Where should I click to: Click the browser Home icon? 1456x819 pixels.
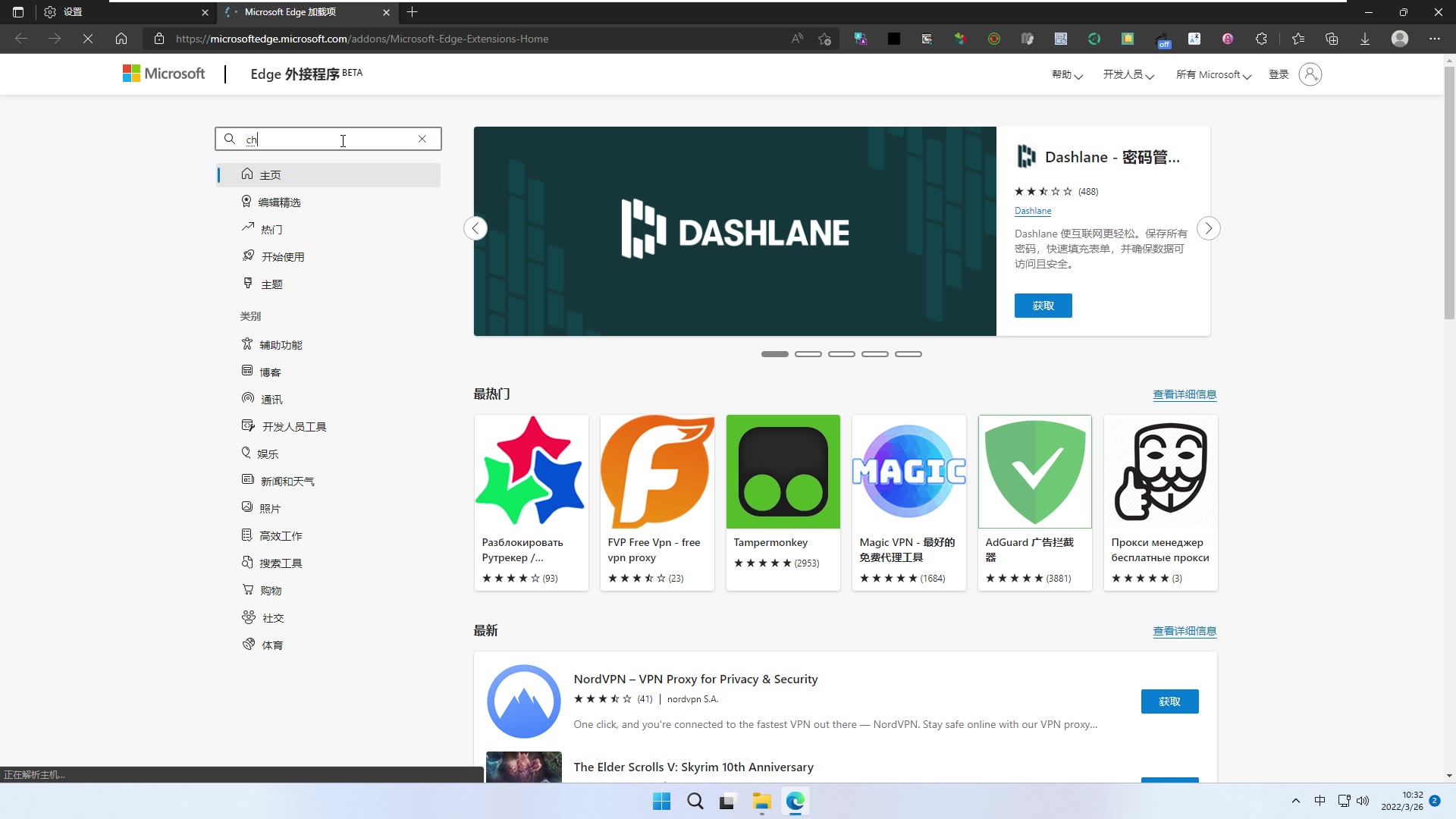pos(121,39)
